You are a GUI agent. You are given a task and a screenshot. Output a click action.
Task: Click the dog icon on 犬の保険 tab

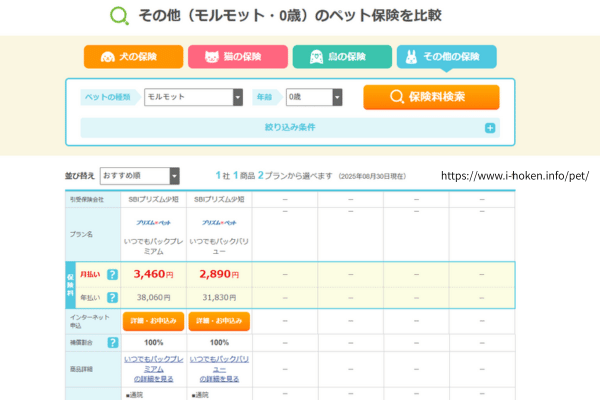pyautogui.click(x=105, y=57)
